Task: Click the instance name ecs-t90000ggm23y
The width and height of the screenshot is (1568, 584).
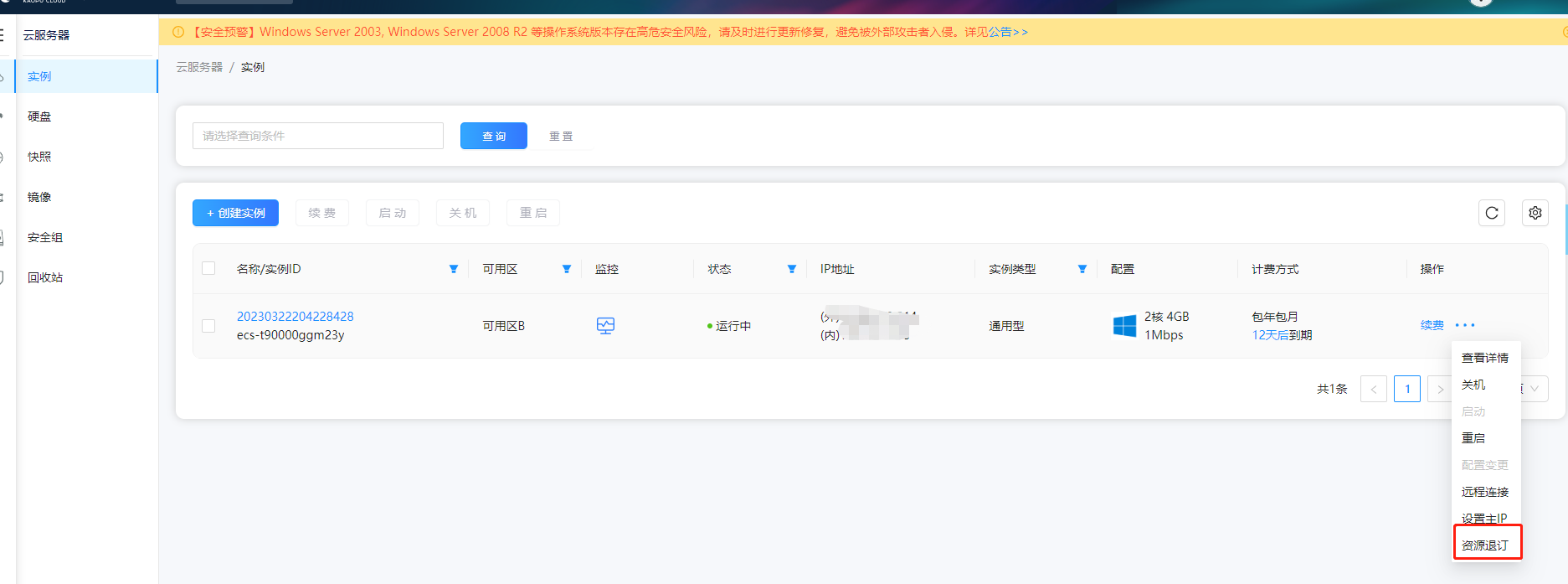Action: [x=290, y=335]
